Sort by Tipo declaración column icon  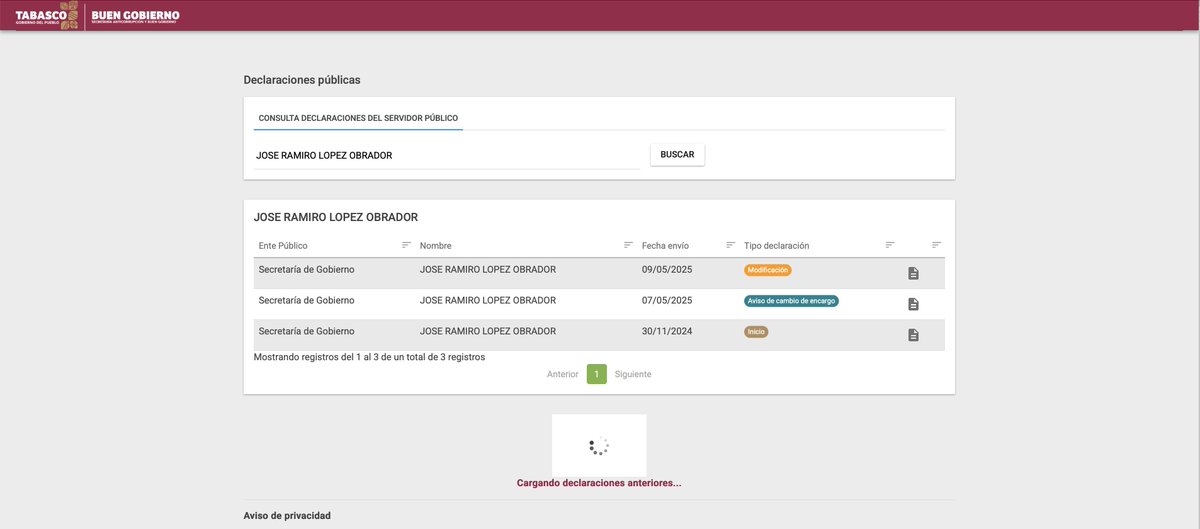point(890,245)
